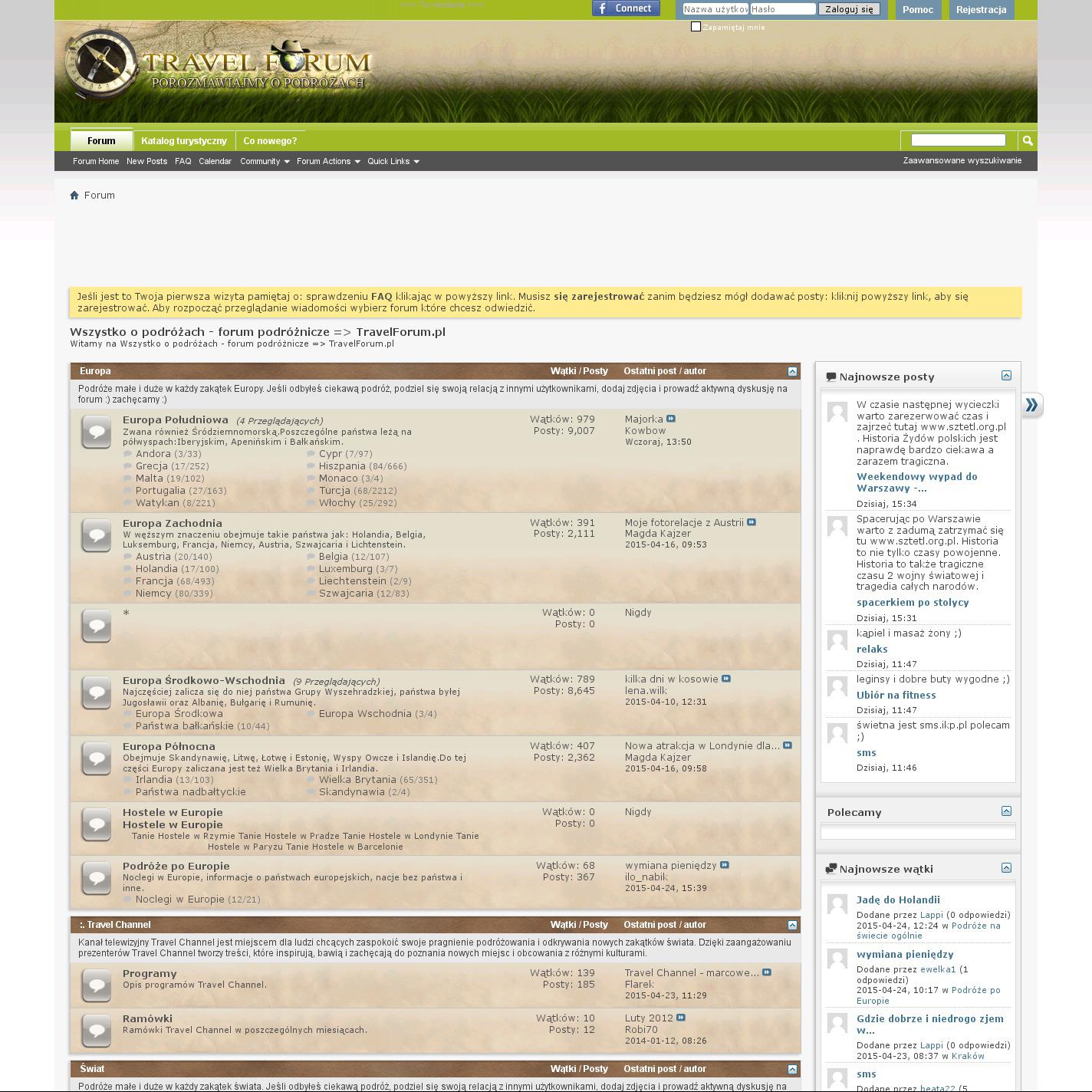Viewport: 1092px width, 1092px height.
Task: Open the Co nowego? tab
Action: [270, 141]
